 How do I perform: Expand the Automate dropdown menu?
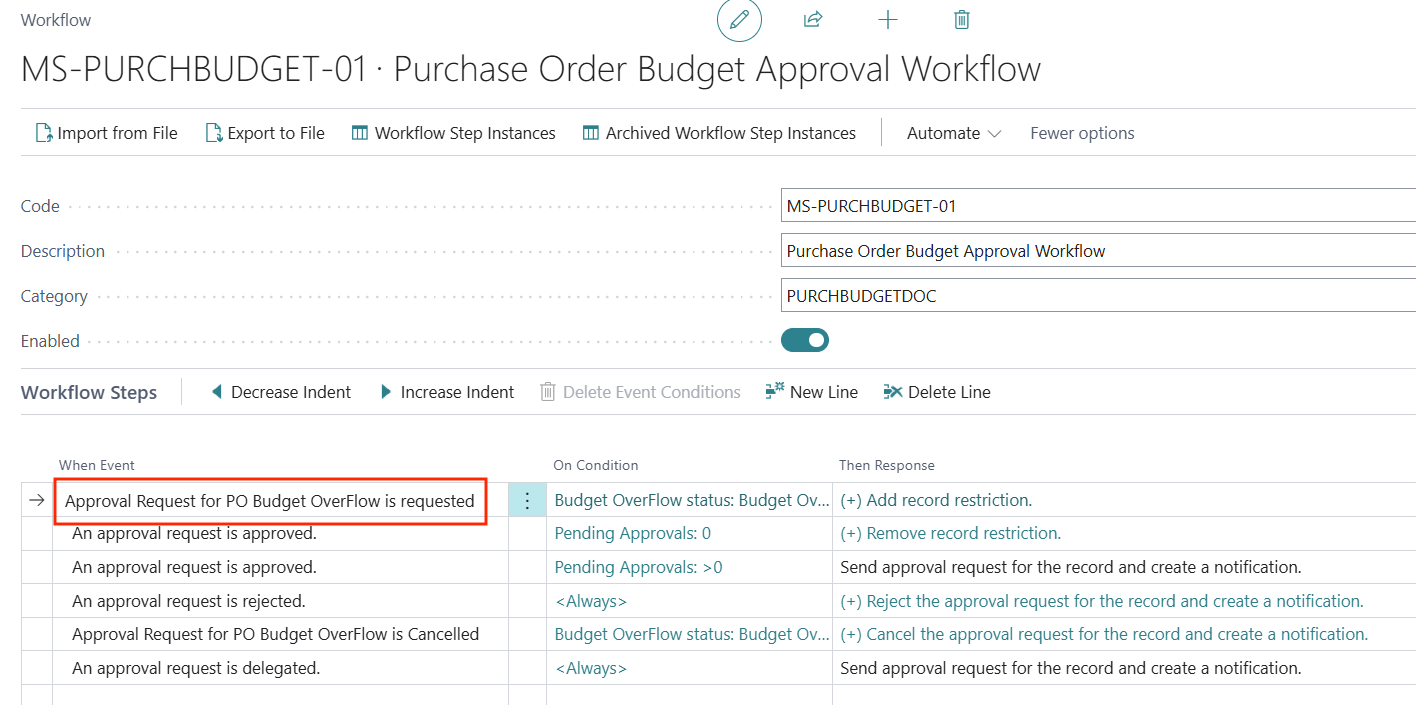point(953,133)
